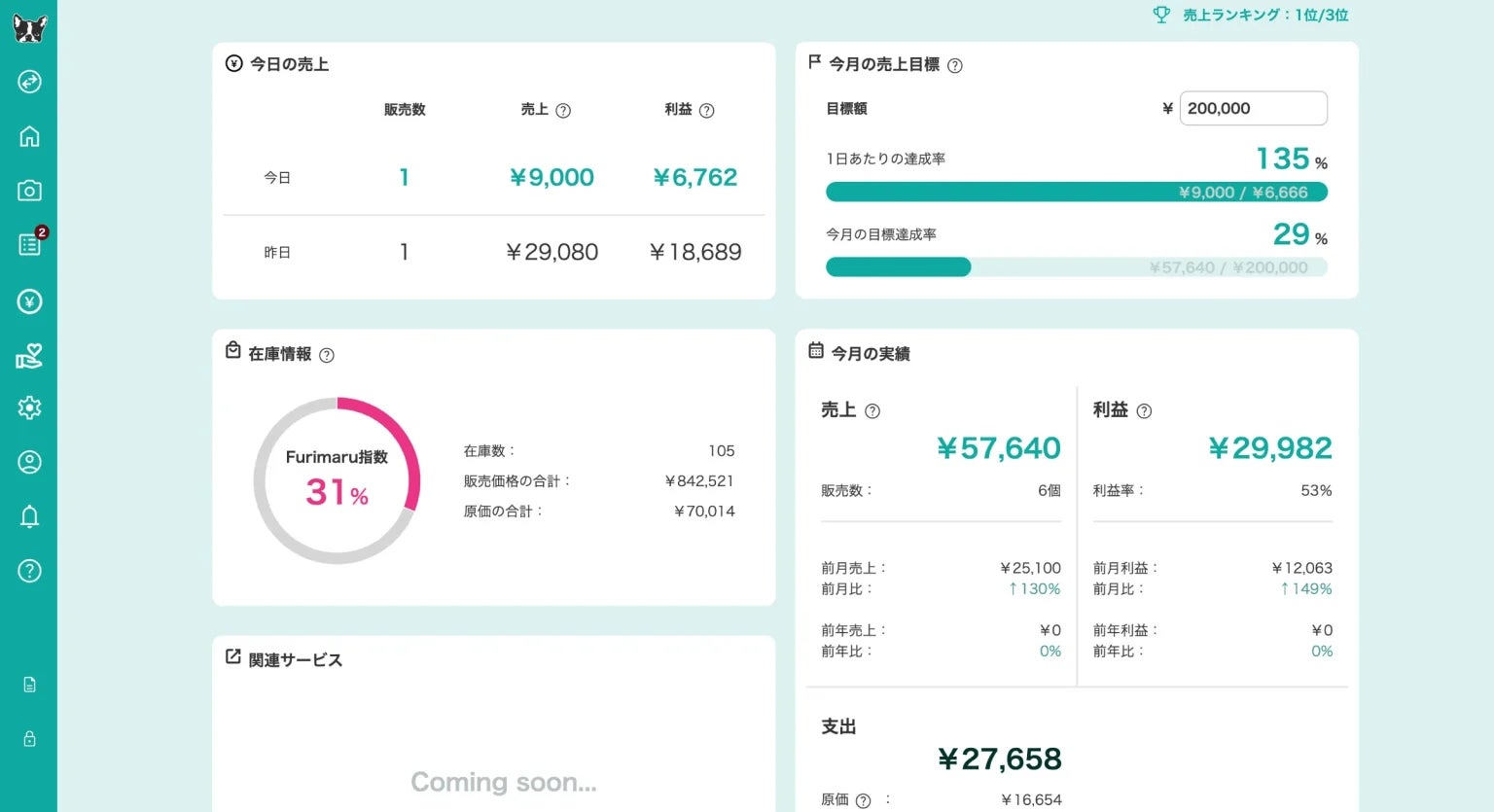1494x812 pixels.
Task: Click the 在庫数 value 105
Action: coord(722,451)
